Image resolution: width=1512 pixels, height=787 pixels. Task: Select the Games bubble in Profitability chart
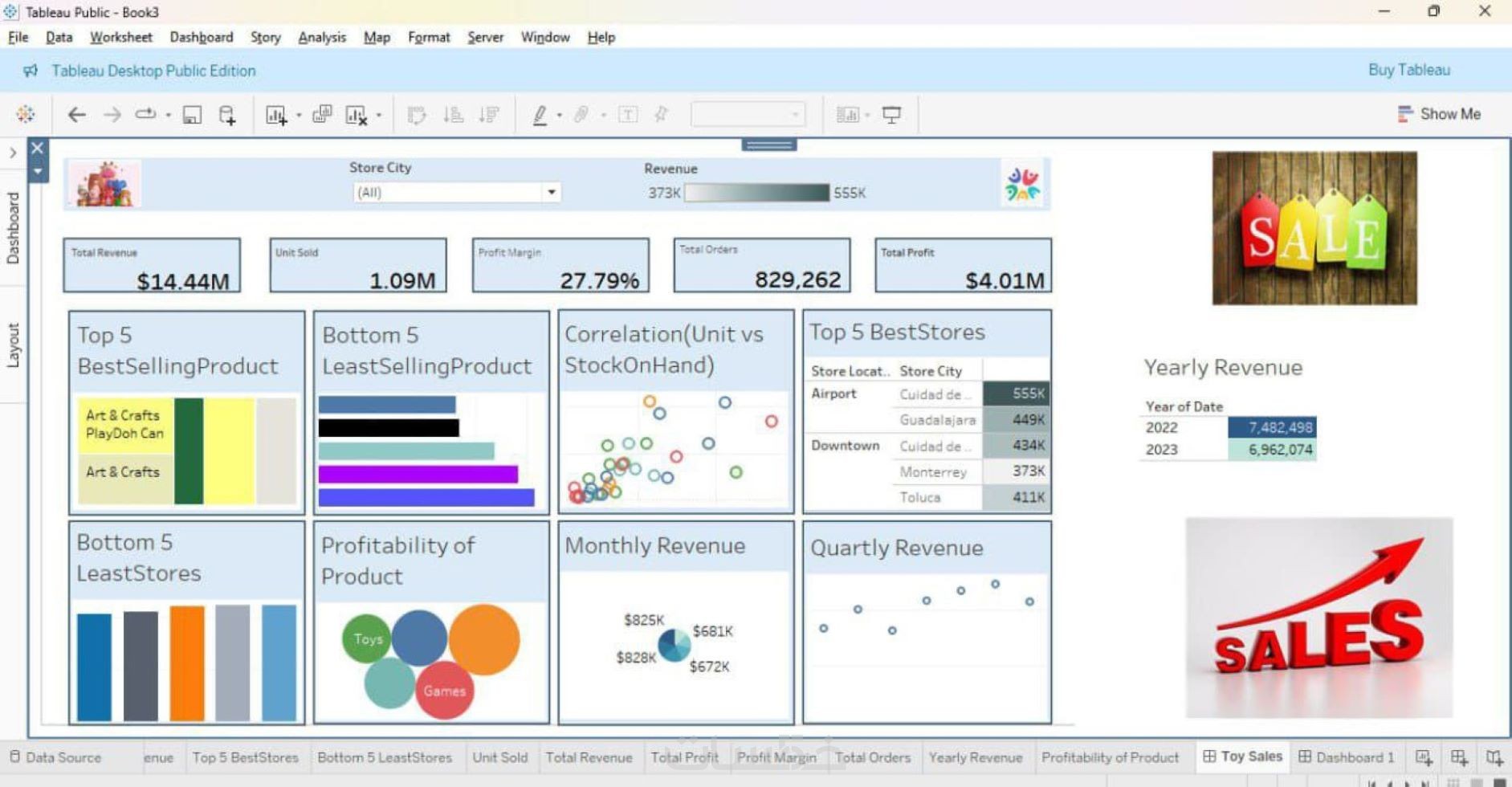(x=444, y=691)
